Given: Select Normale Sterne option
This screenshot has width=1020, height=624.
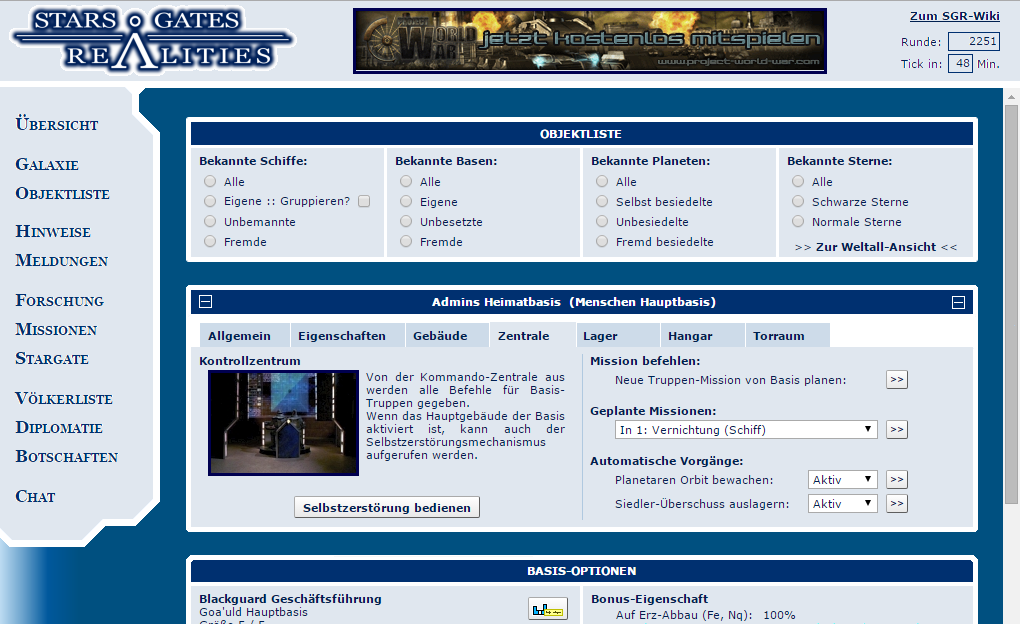Looking at the screenshot, I should point(798,221).
